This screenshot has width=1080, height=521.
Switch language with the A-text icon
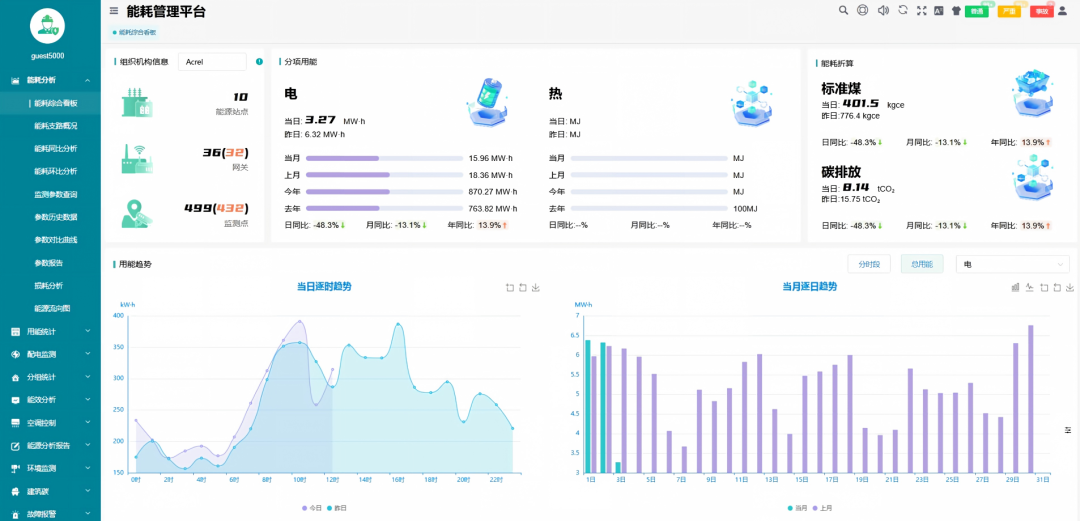(x=938, y=10)
